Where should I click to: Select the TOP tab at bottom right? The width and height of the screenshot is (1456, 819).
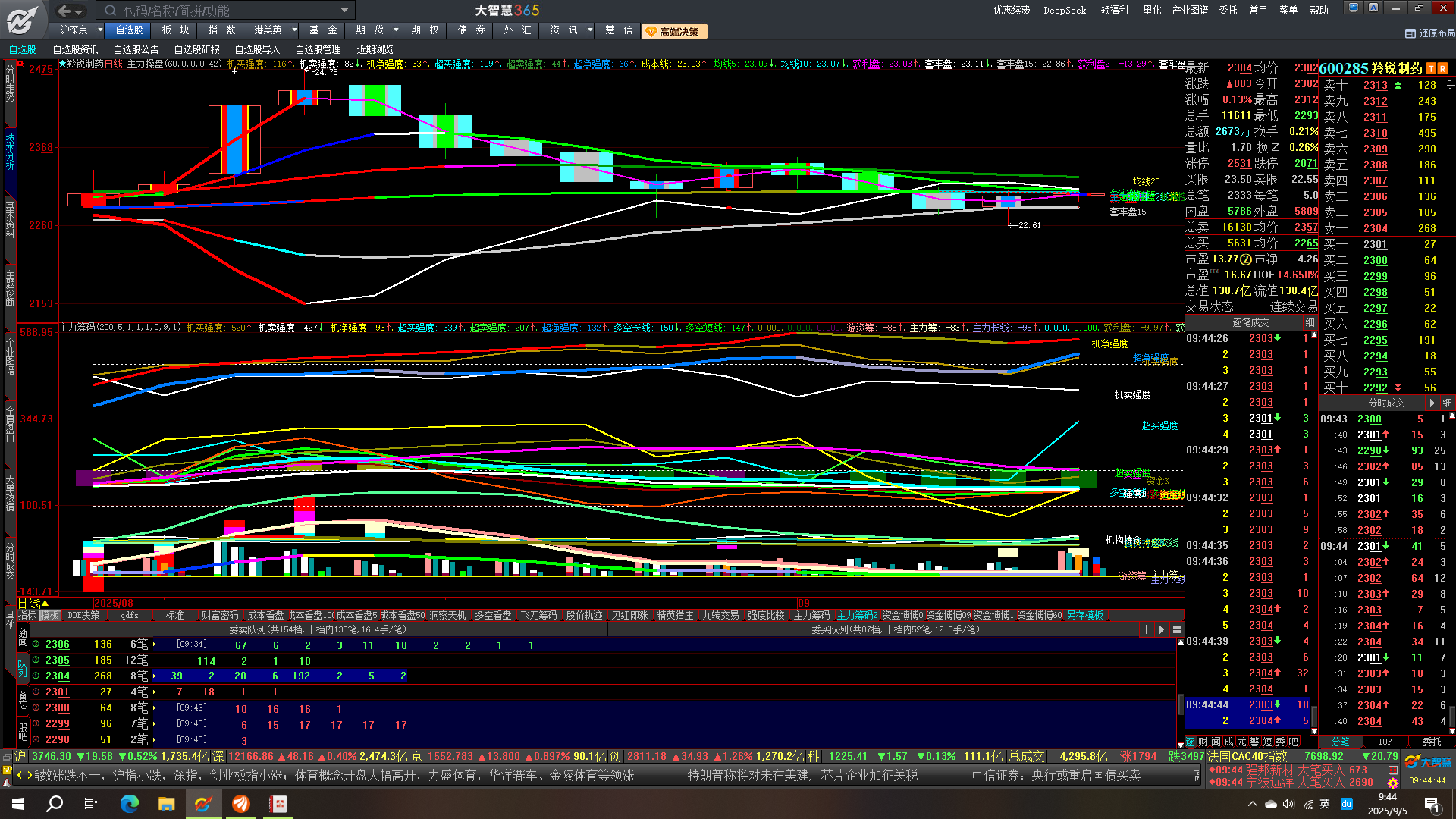(1385, 742)
